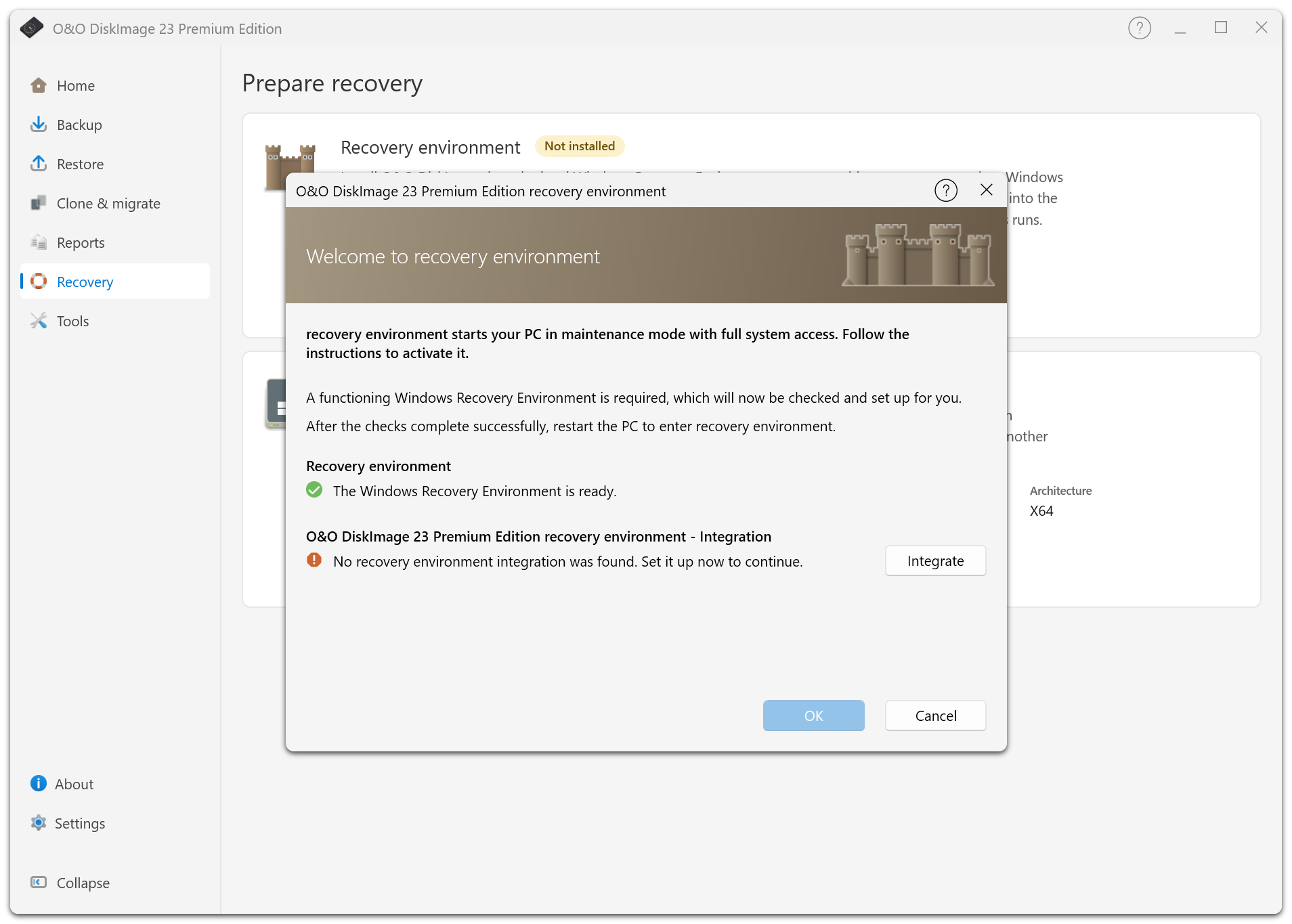Open the Home menu label
The width and height of the screenshot is (1292, 924).
[76, 86]
